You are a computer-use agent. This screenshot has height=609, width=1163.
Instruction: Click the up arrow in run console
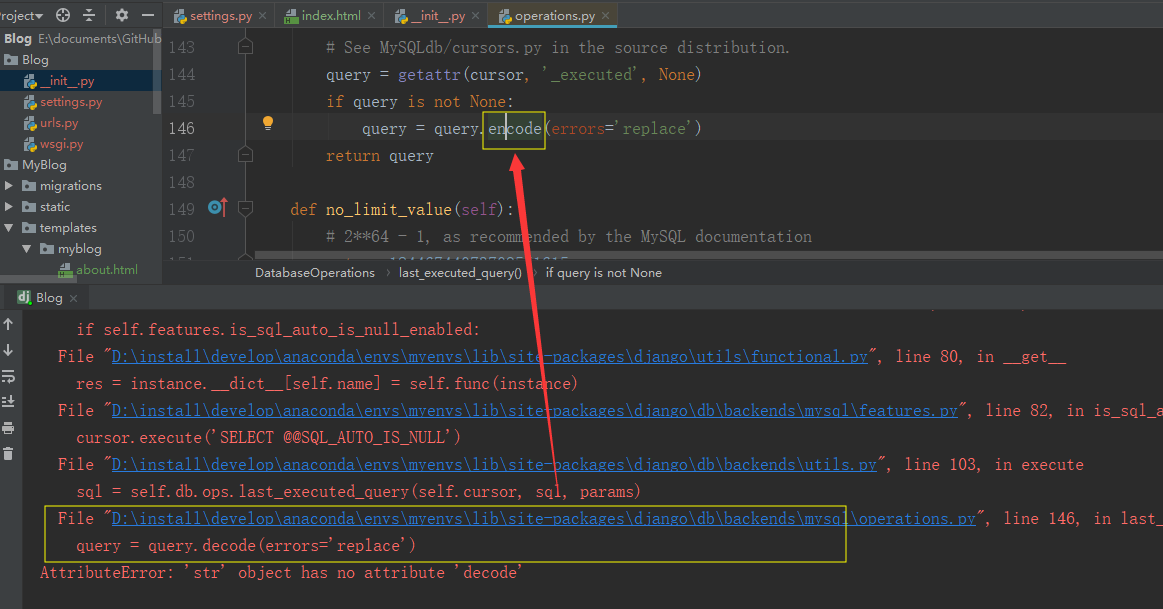9,324
